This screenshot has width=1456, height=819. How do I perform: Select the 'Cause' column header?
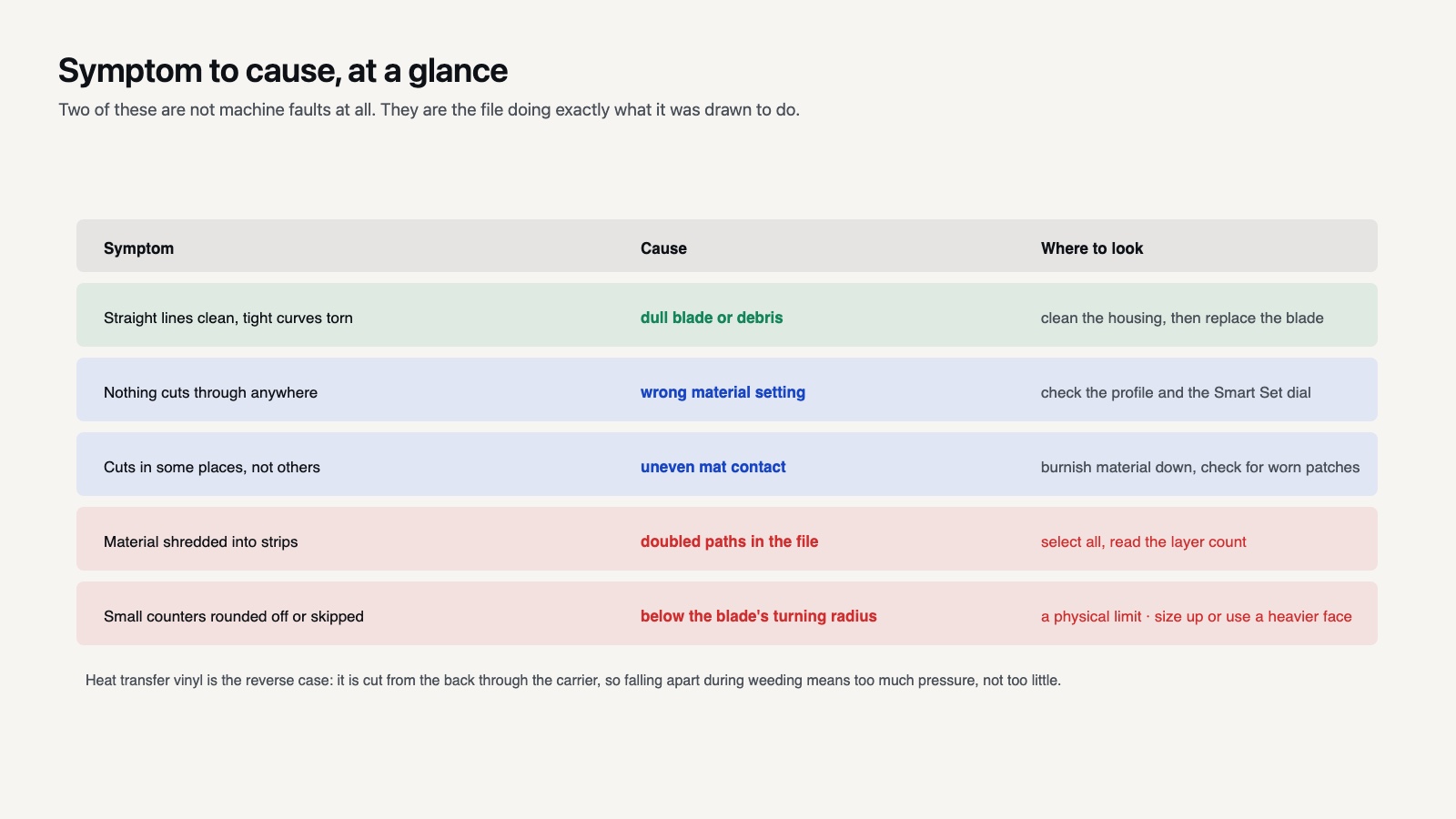[663, 248]
